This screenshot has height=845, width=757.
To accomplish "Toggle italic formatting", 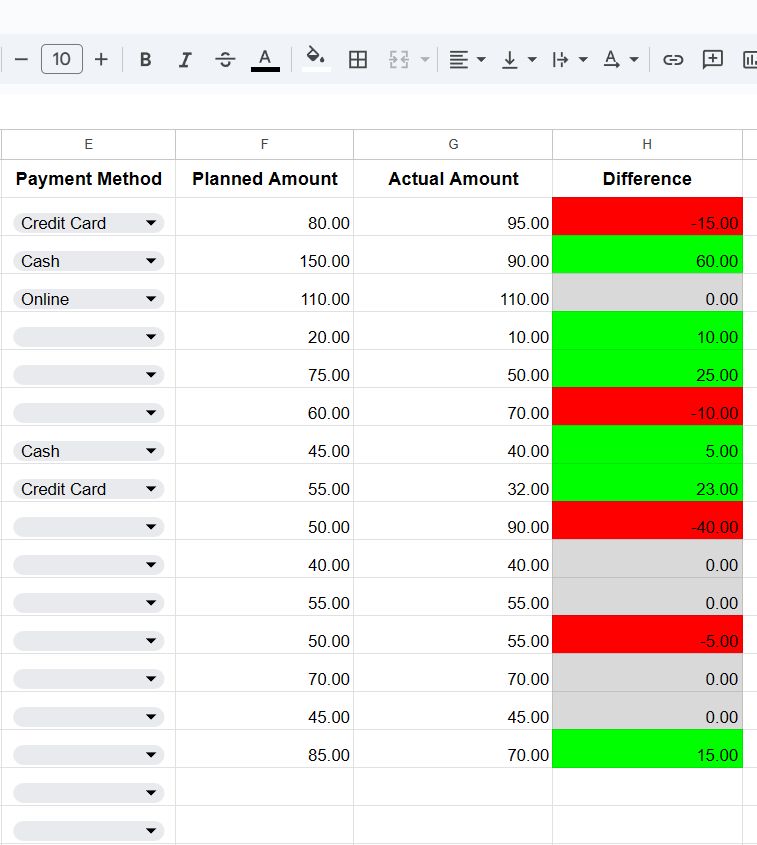I will [x=185, y=59].
